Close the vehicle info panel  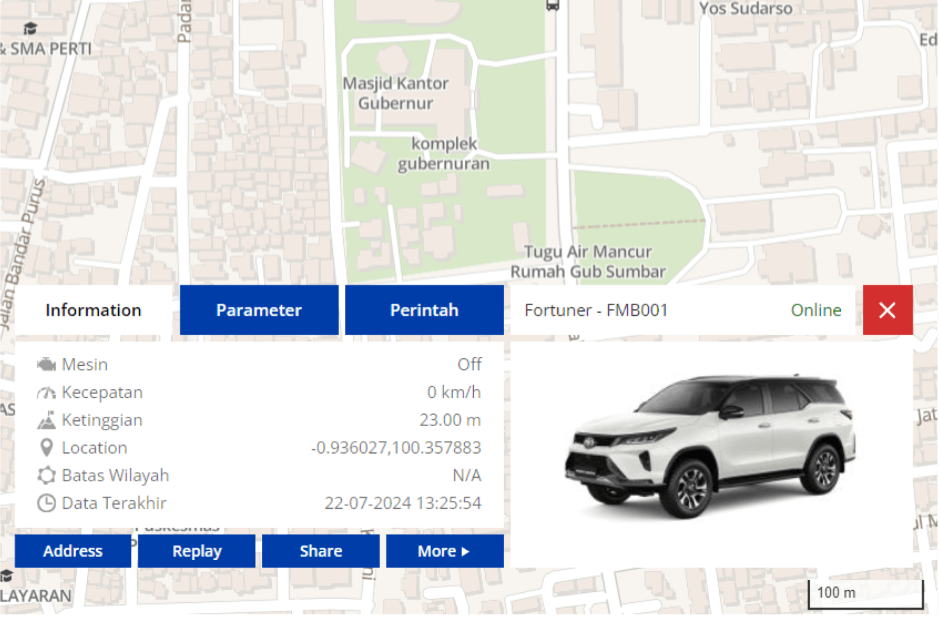point(887,310)
